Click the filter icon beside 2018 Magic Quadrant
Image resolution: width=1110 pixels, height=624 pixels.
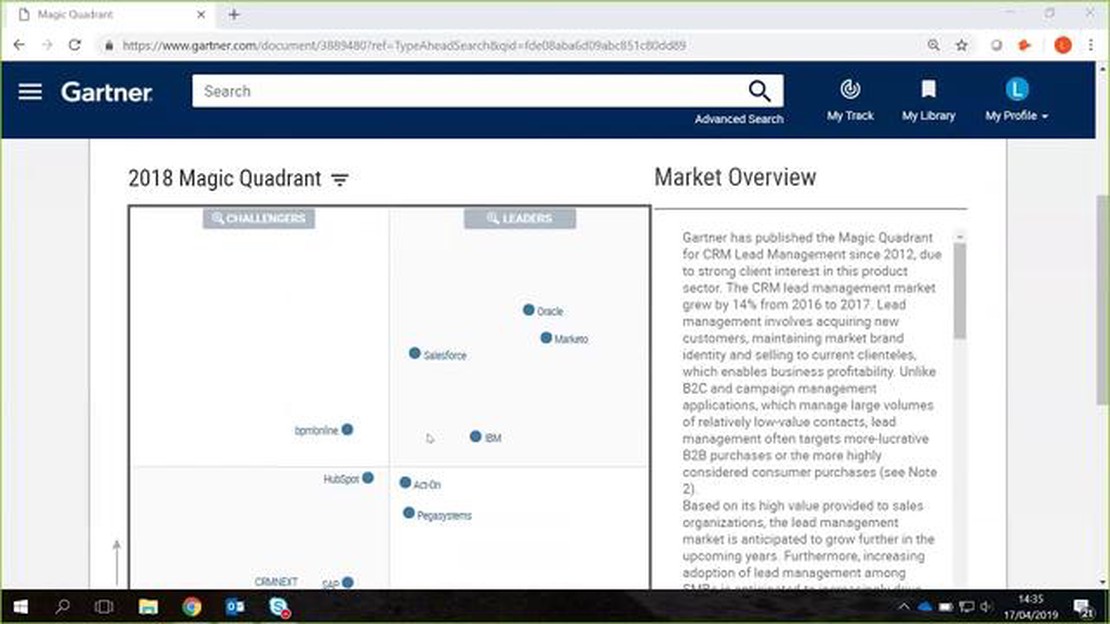[340, 180]
